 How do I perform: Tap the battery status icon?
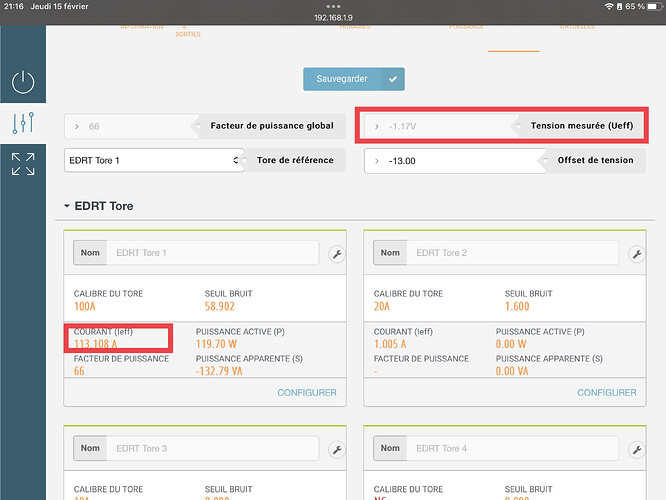(x=654, y=6)
